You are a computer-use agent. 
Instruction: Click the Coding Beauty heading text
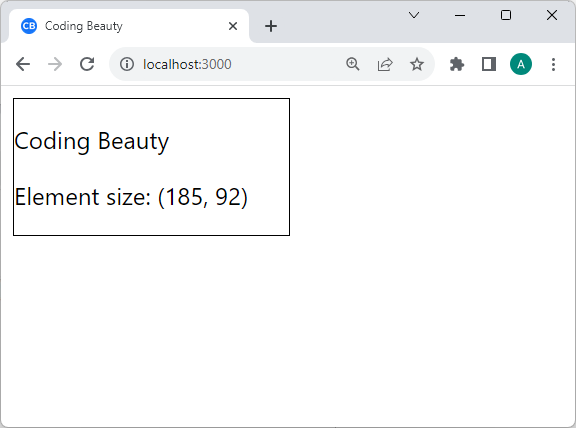coord(91,141)
